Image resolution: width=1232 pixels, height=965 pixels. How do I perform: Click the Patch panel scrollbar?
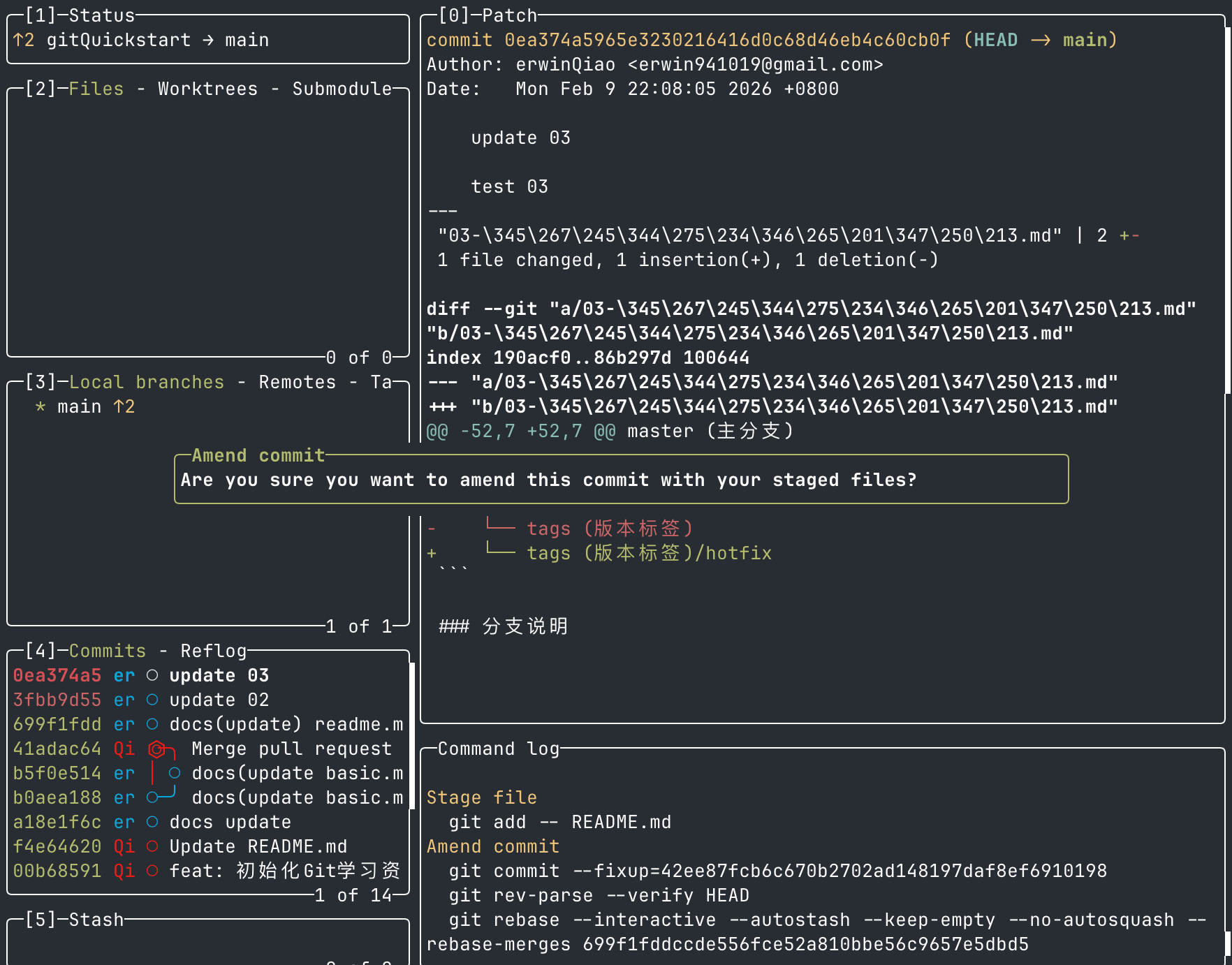(1227, 209)
